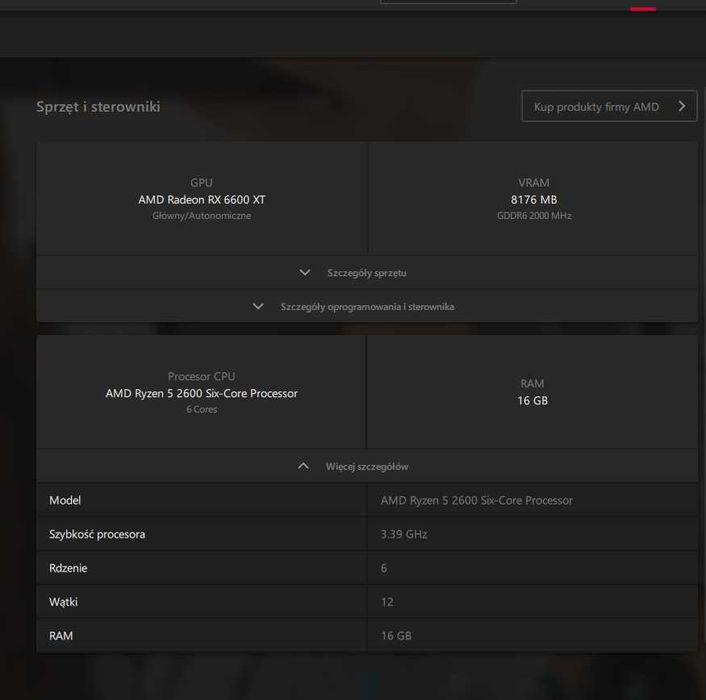The width and height of the screenshot is (706, 700).
Task: Click the VRAM value 8176 MB
Action: click(534, 199)
